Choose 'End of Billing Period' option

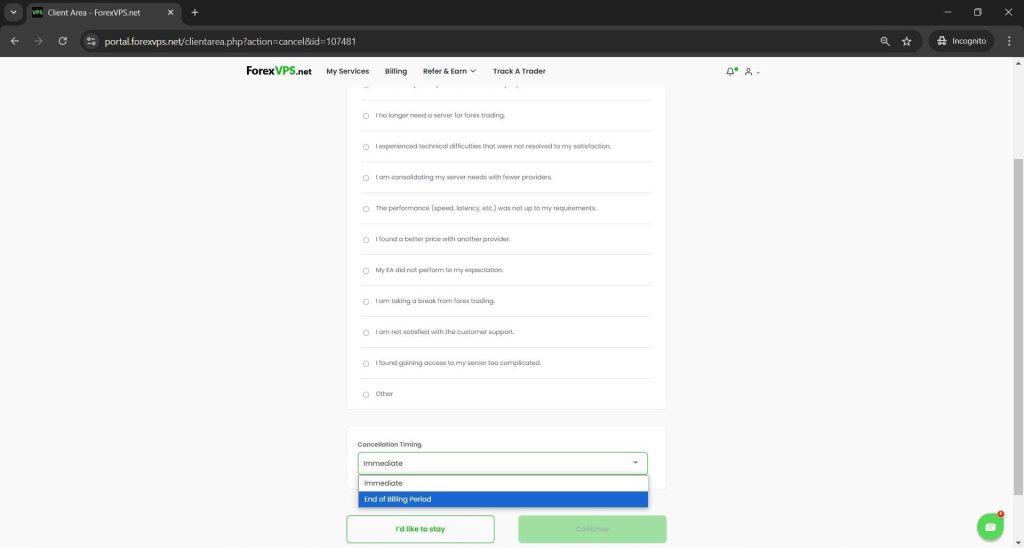503,499
